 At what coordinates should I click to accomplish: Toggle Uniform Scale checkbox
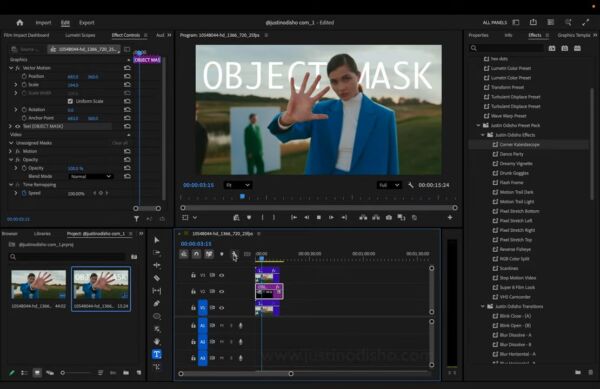(x=70, y=101)
